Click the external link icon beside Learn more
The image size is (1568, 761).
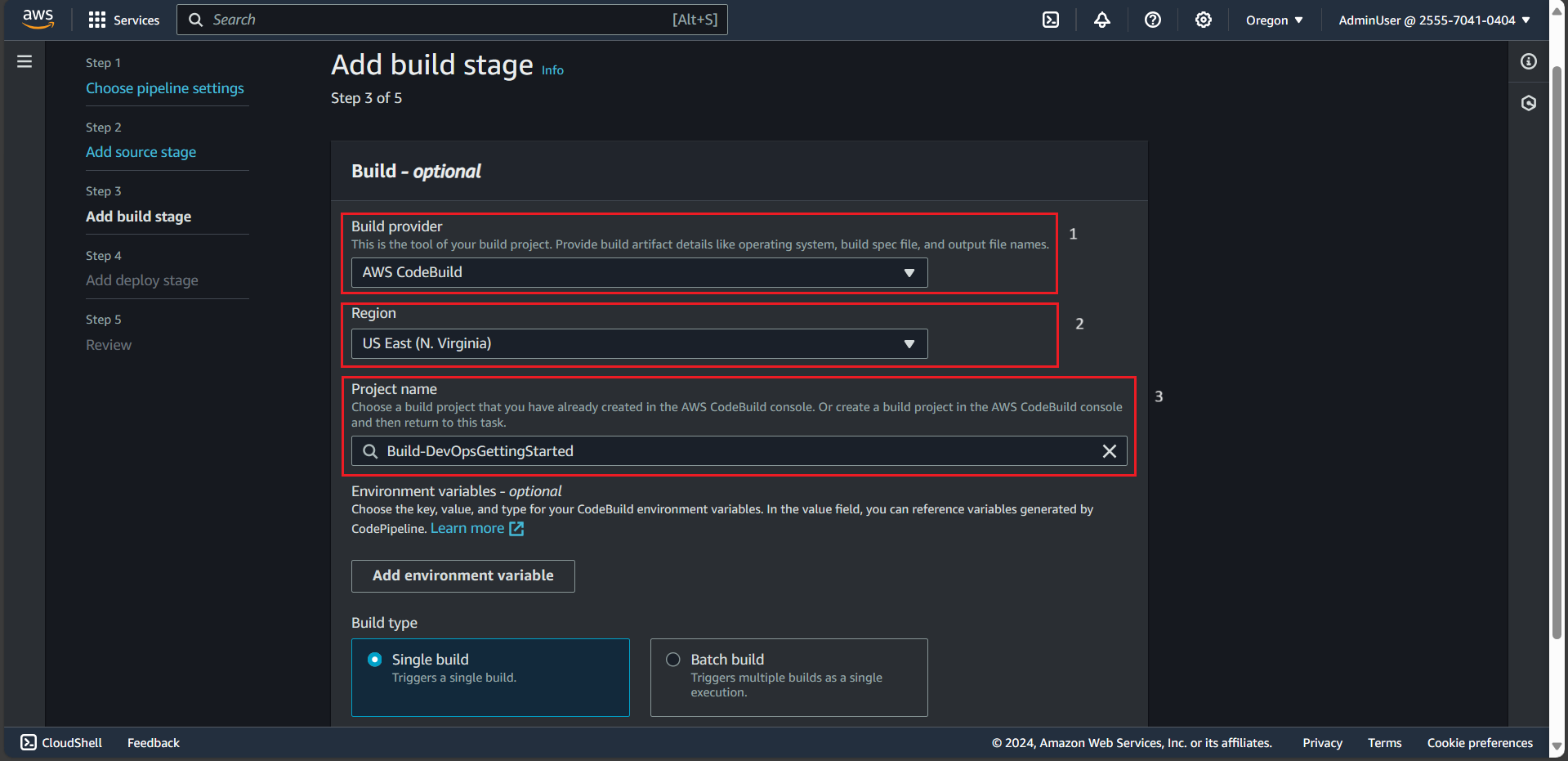pos(516,529)
